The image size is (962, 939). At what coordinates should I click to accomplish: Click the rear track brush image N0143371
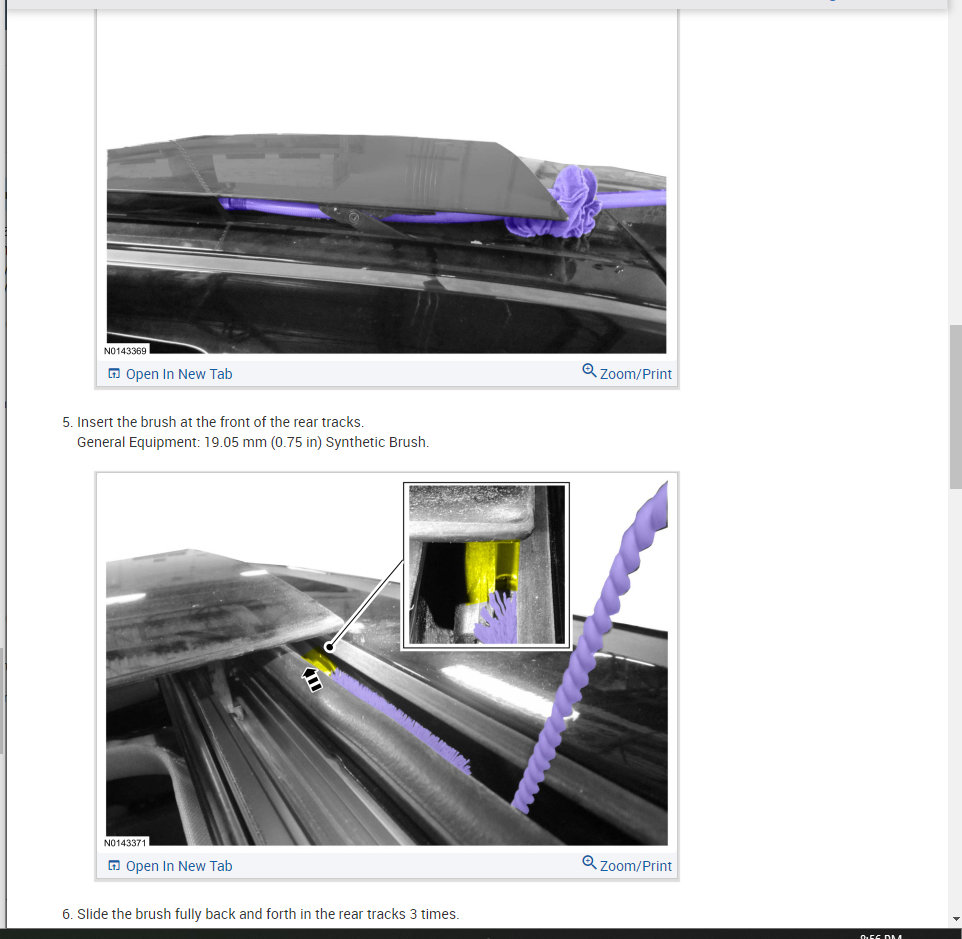(x=387, y=663)
